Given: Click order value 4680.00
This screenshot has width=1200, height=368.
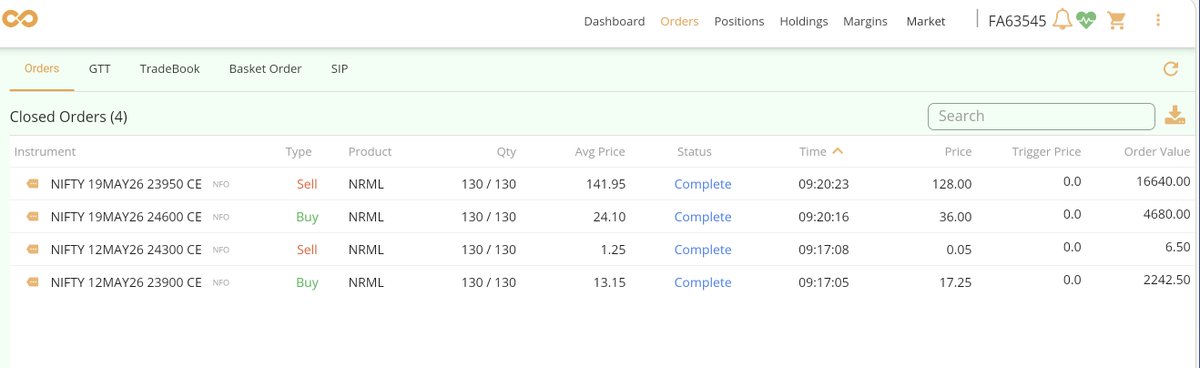Looking at the screenshot, I should click(1168, 214).
